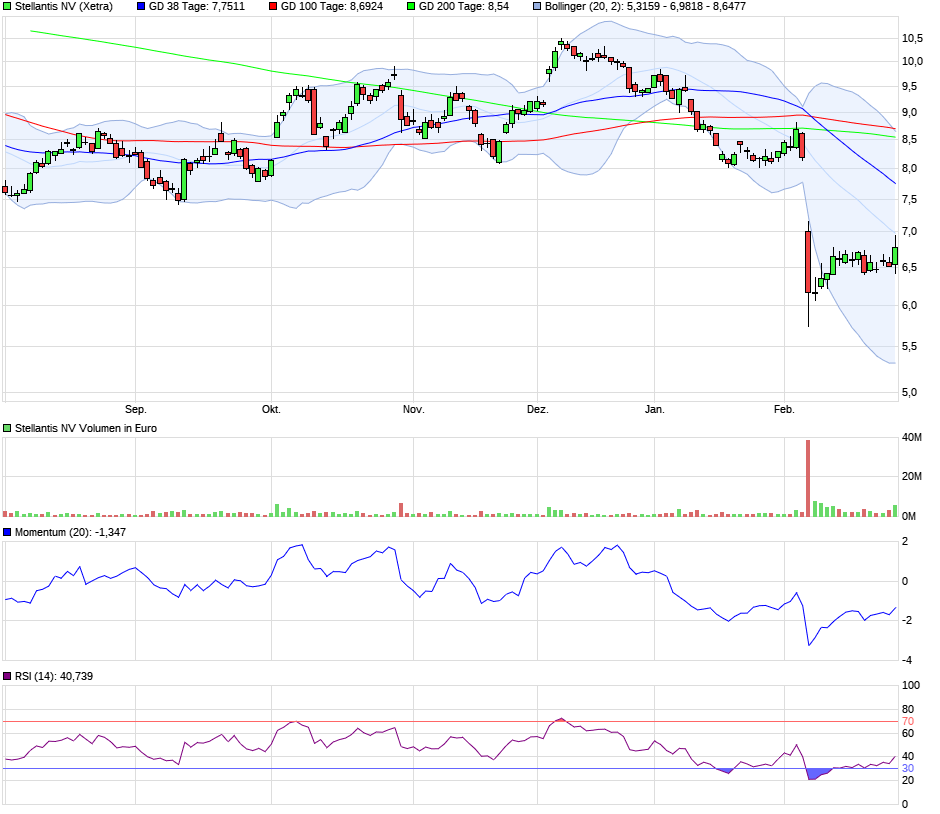Click the Dez. month label on the time axis

click(538, 409)
